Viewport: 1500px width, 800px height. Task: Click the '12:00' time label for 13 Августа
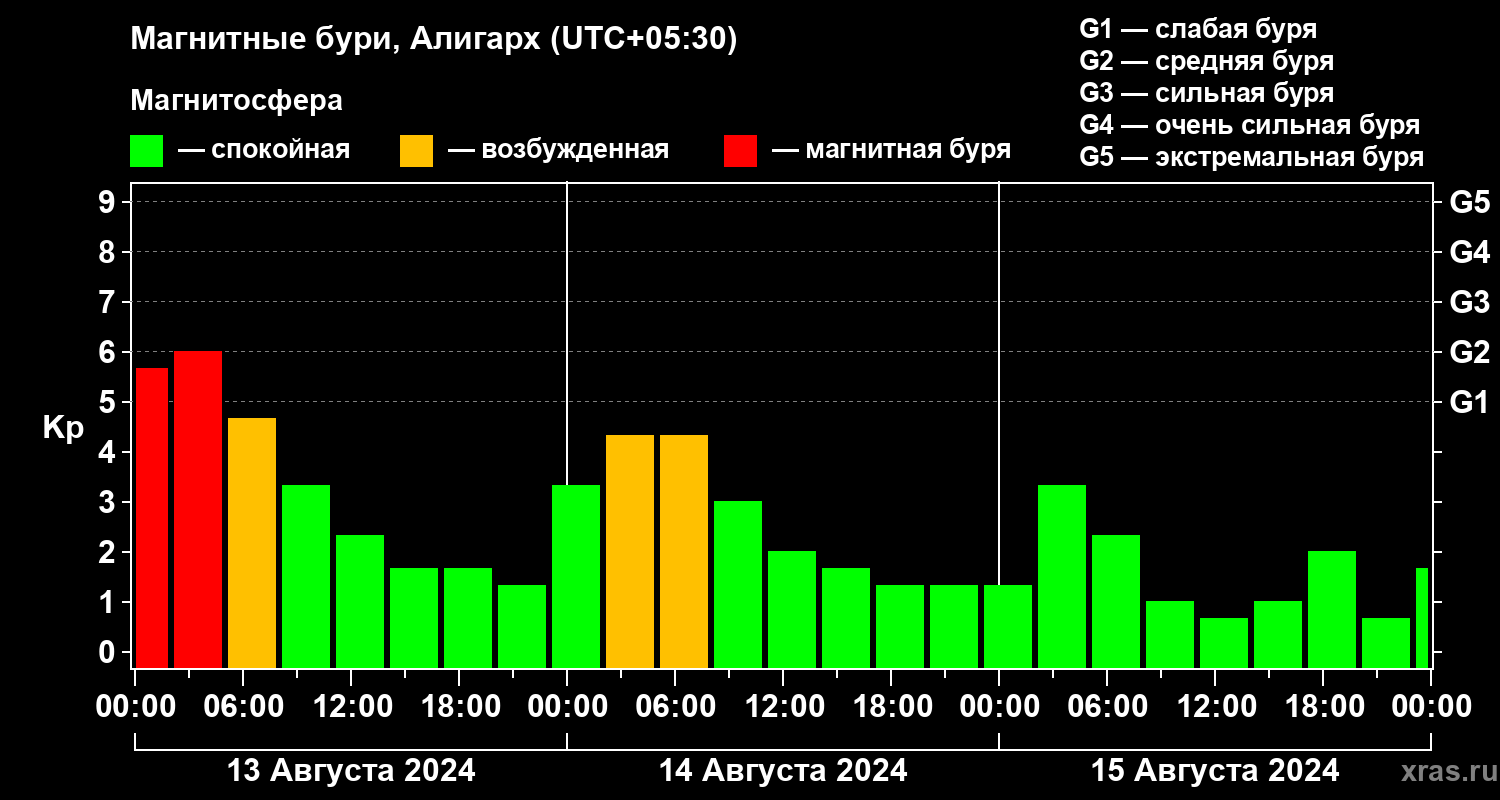351,706
